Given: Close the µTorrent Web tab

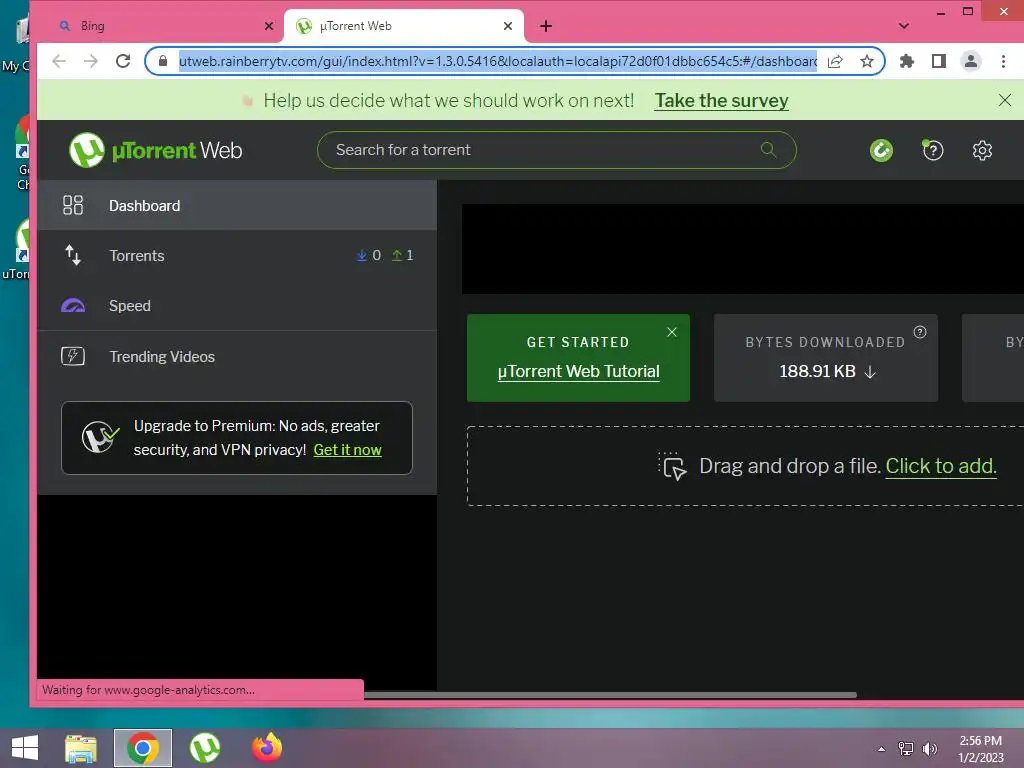Looking at the screenshot, I should (508, 26).
